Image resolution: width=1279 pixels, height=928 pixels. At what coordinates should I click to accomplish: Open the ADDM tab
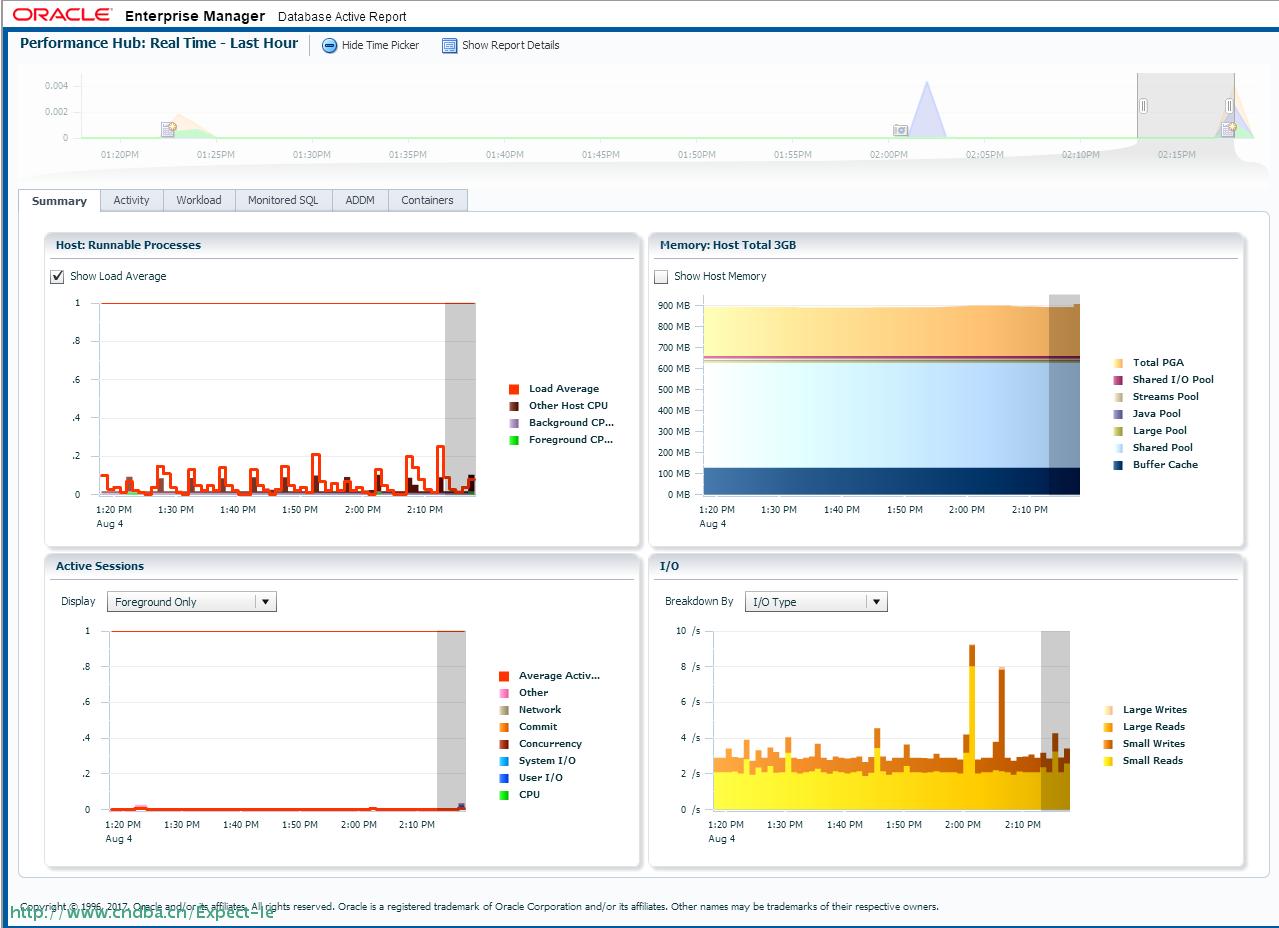[360, 200]
